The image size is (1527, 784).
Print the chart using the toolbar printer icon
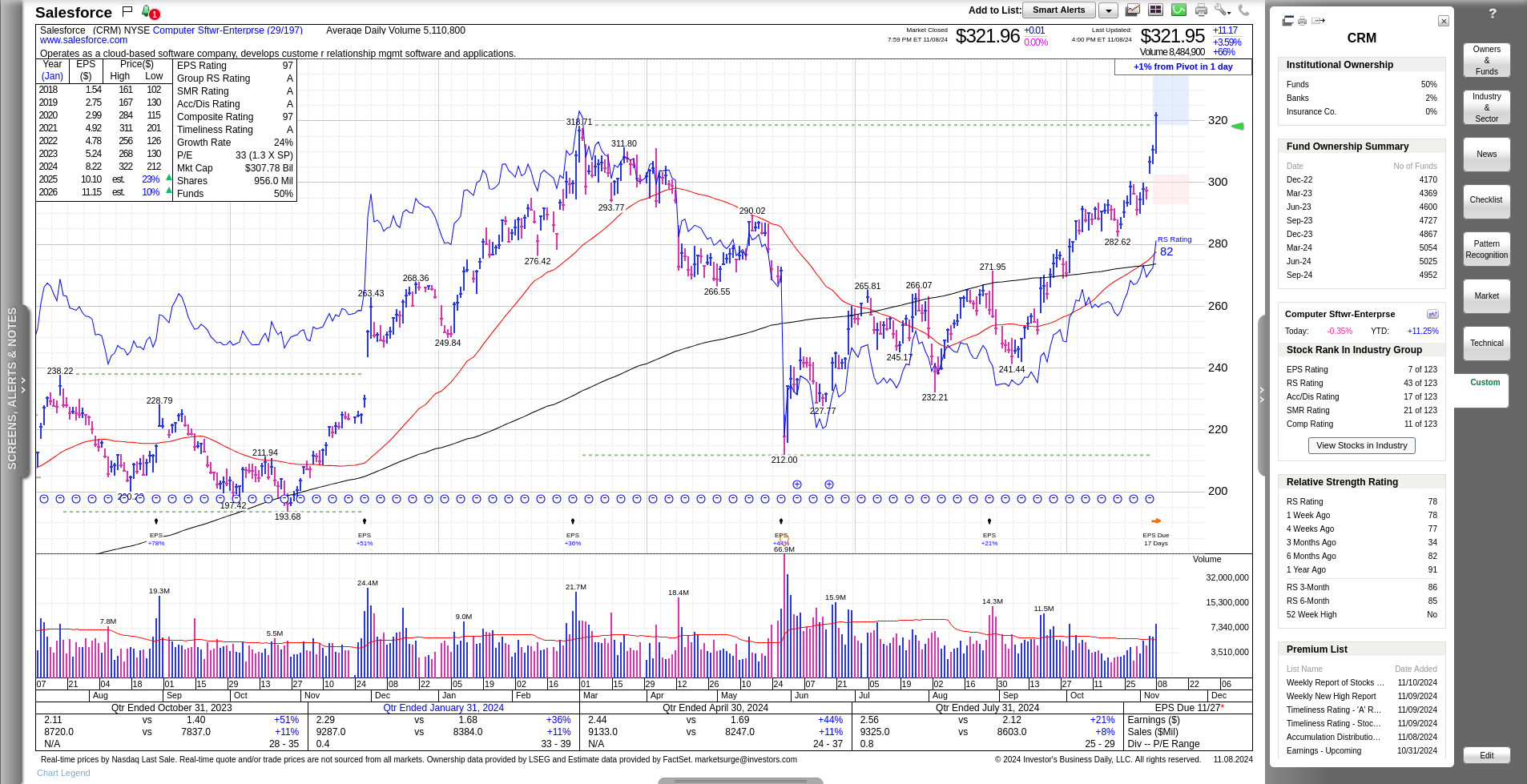pyautogui.click(x=1201, y=10)
